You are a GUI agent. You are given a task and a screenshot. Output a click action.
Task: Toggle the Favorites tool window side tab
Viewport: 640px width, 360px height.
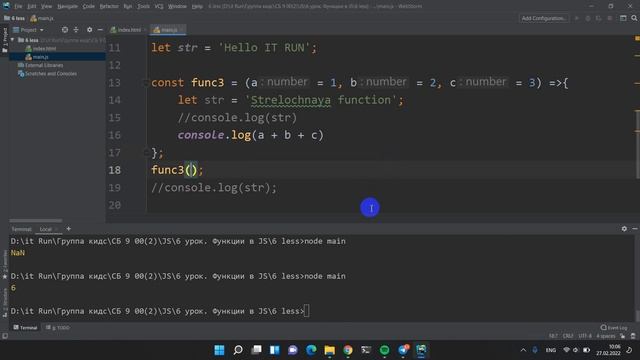click(5, 265)
